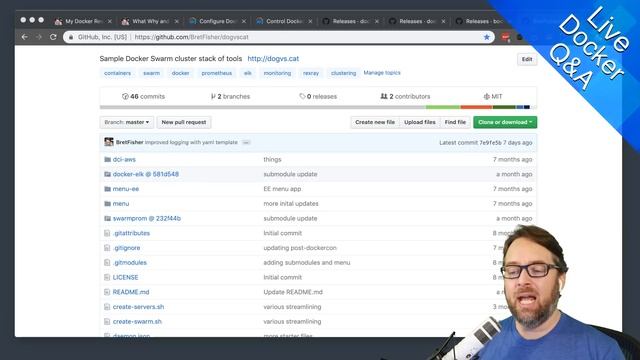Image resolution: width=640 pixels, height=360 pixels.
Task: Select the monitoring topic tag
Action: click(277, 73)
